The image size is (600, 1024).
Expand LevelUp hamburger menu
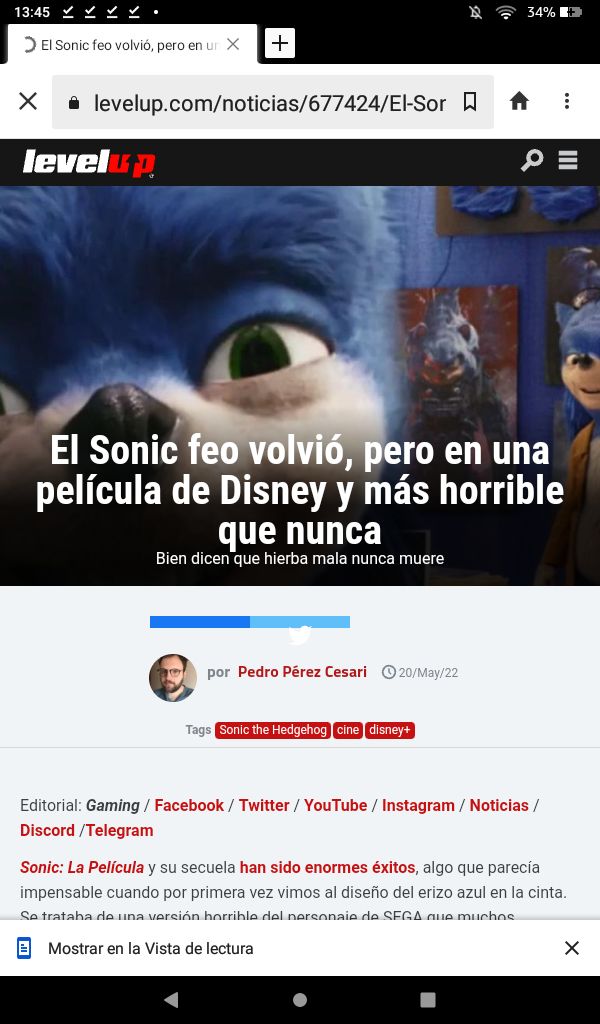tap(568, 160)
